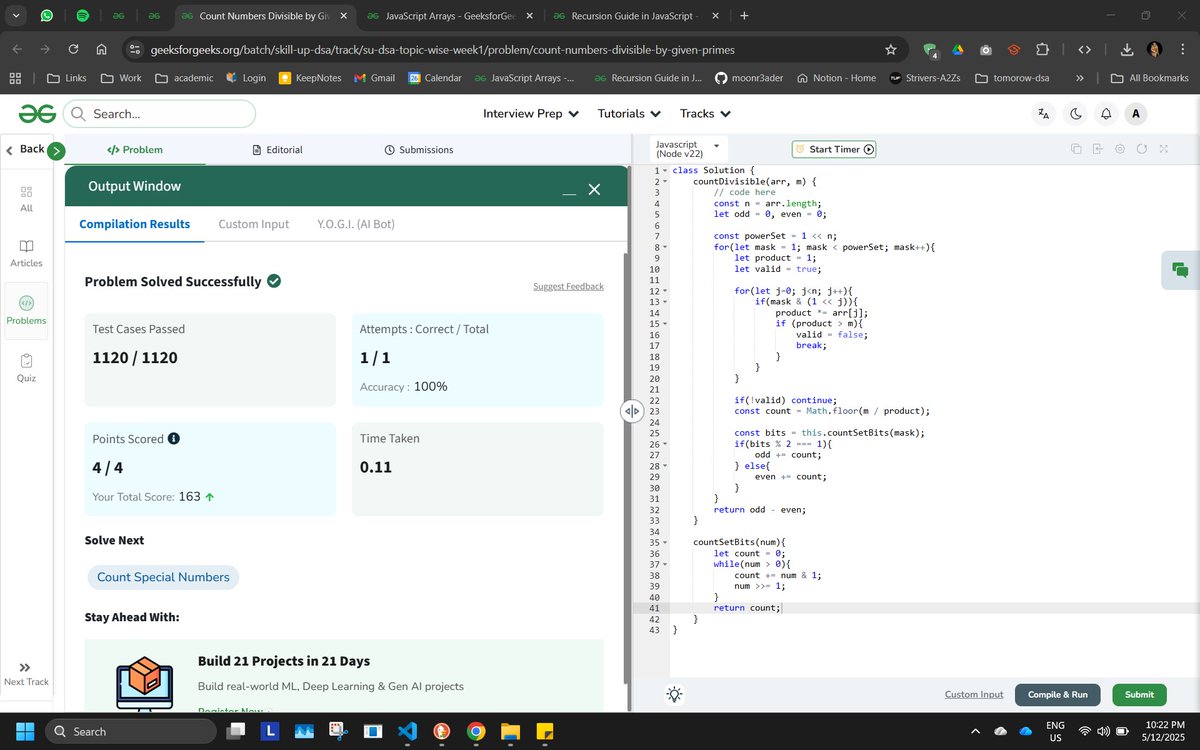
Task: Click the panel splitter handle
Action: (632, 411)
